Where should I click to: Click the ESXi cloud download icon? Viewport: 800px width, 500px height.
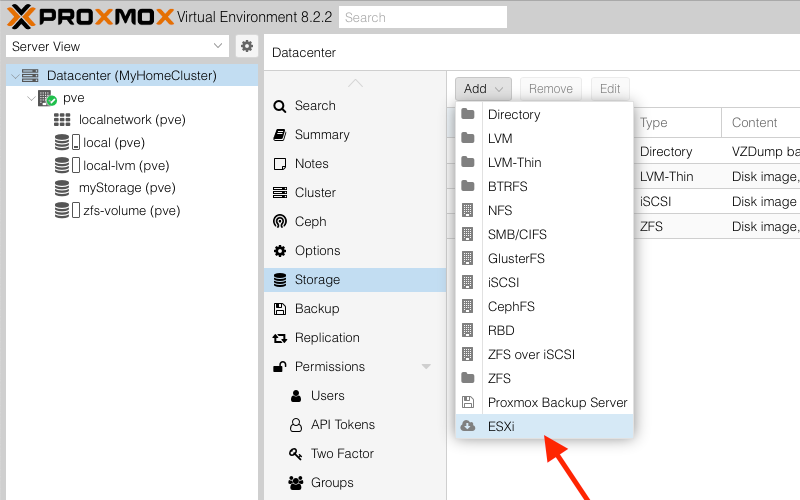(x=468, y=426)
